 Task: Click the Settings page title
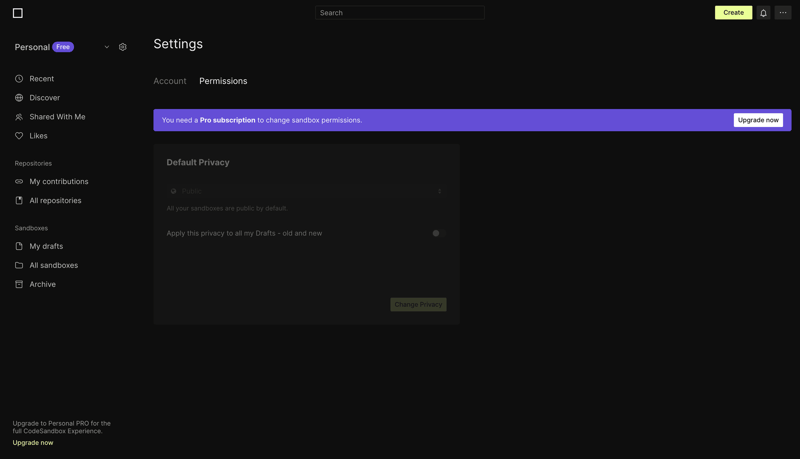178,44
